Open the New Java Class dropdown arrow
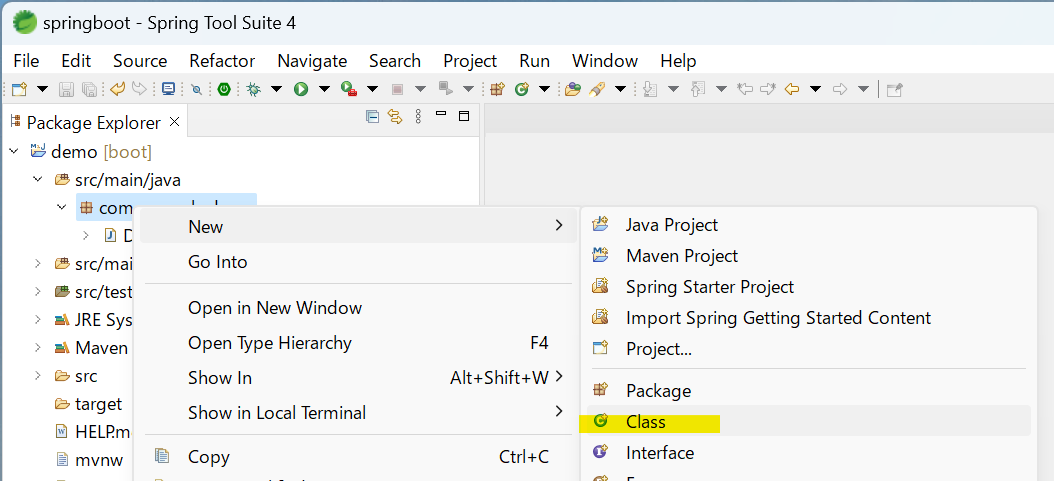 pos(544,89)
